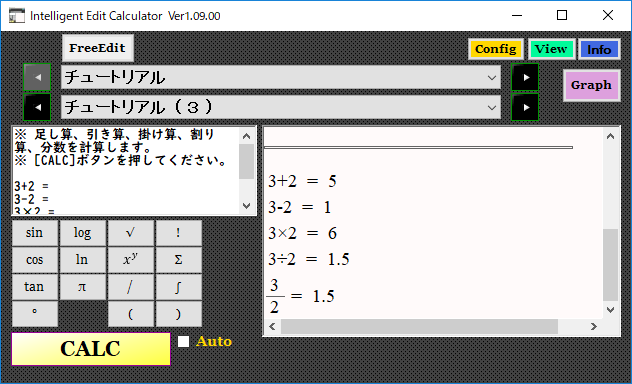Viewport: 632px width, 384px height.
Task: Click the cos function key
Action: click(x=35, y=259)
